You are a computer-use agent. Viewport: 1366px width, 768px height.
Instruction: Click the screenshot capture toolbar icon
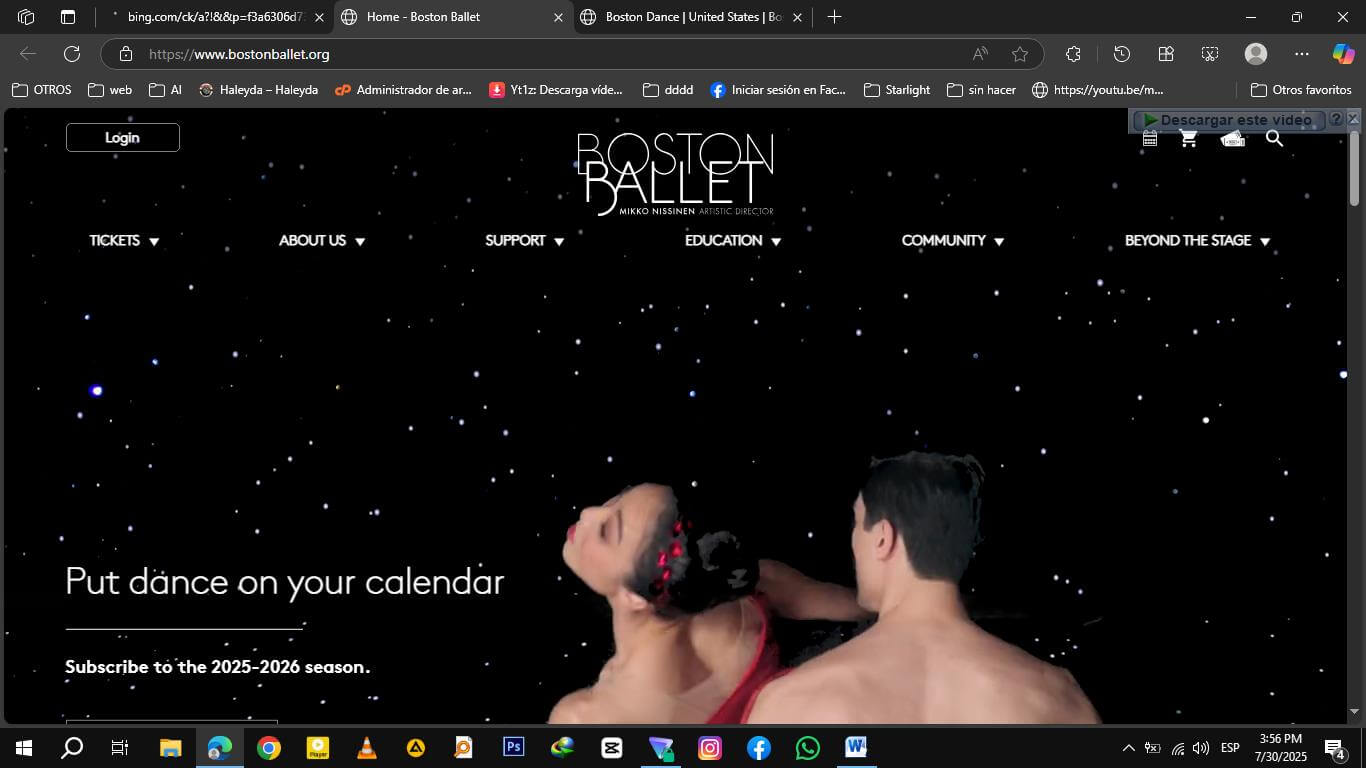pos(1210,54)
